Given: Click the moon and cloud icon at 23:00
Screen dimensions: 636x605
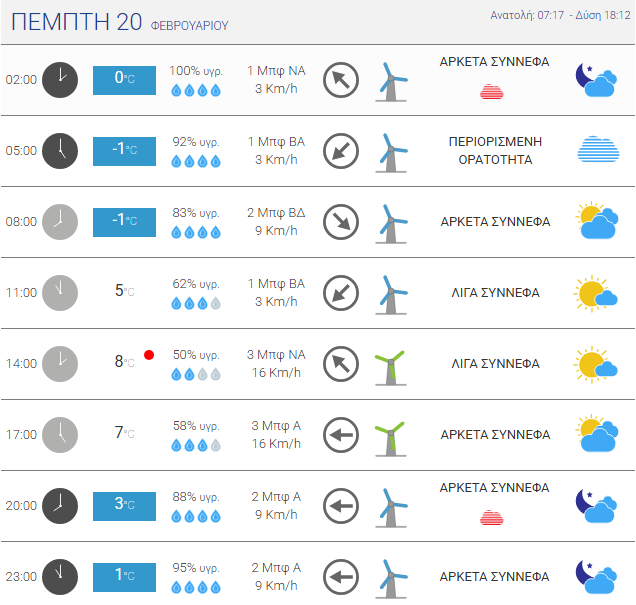Looking at the screenshot, I should tap(596, 577).
